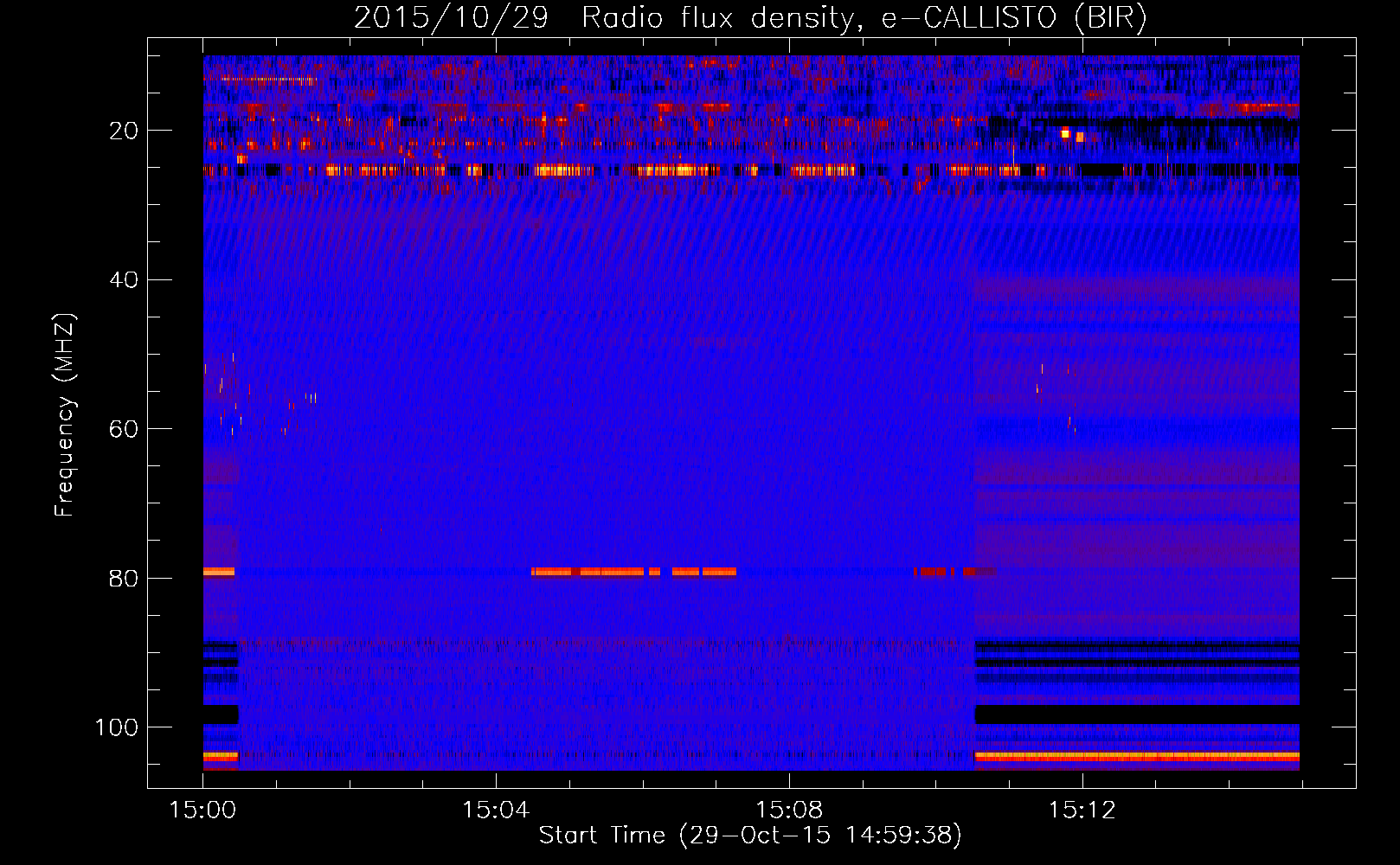Click the 40 frequency tick label
This screenshot has height=865, width=1400.
pyautogui.click(x=124, y=280)
